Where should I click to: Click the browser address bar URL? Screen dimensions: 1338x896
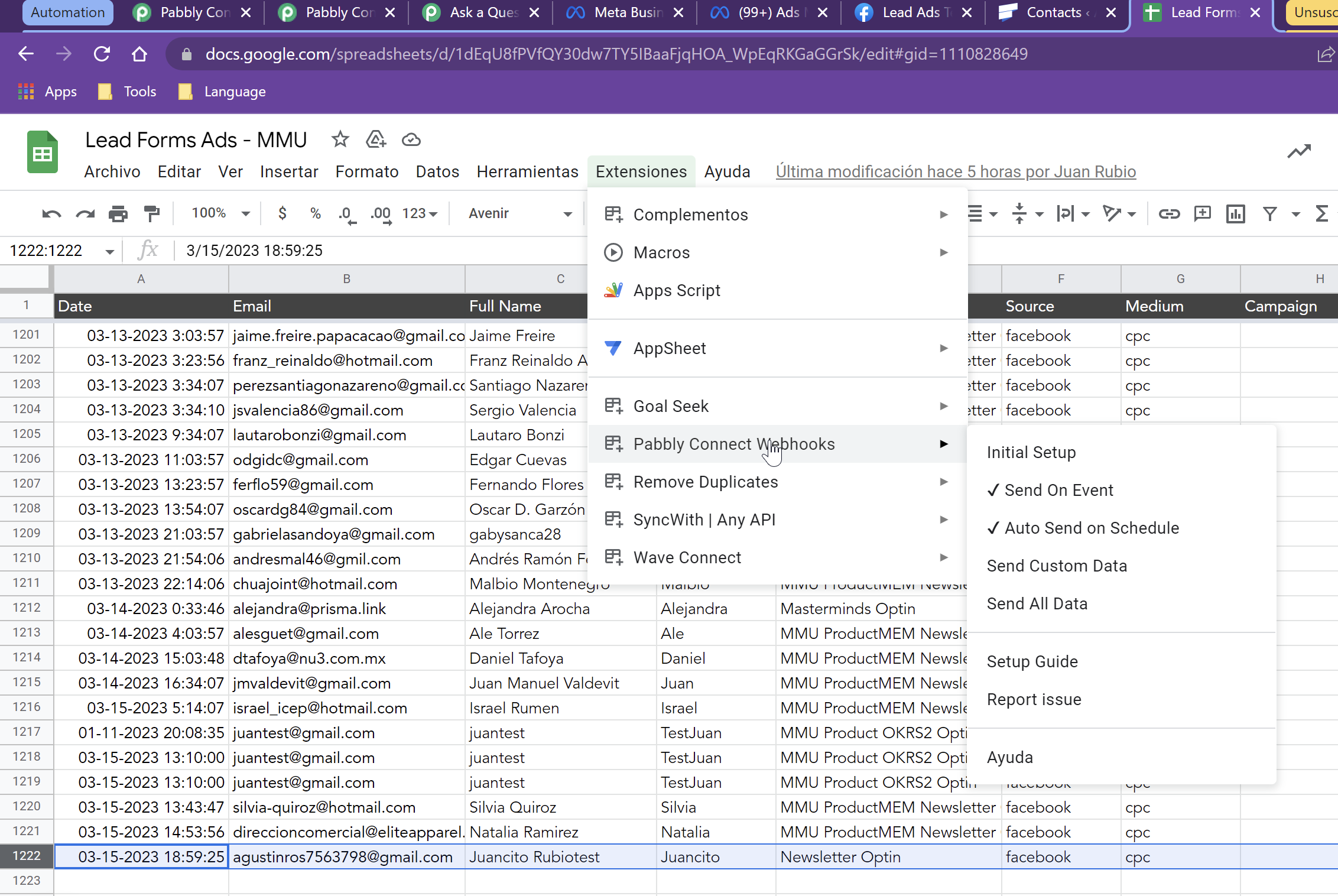[616, 54]
